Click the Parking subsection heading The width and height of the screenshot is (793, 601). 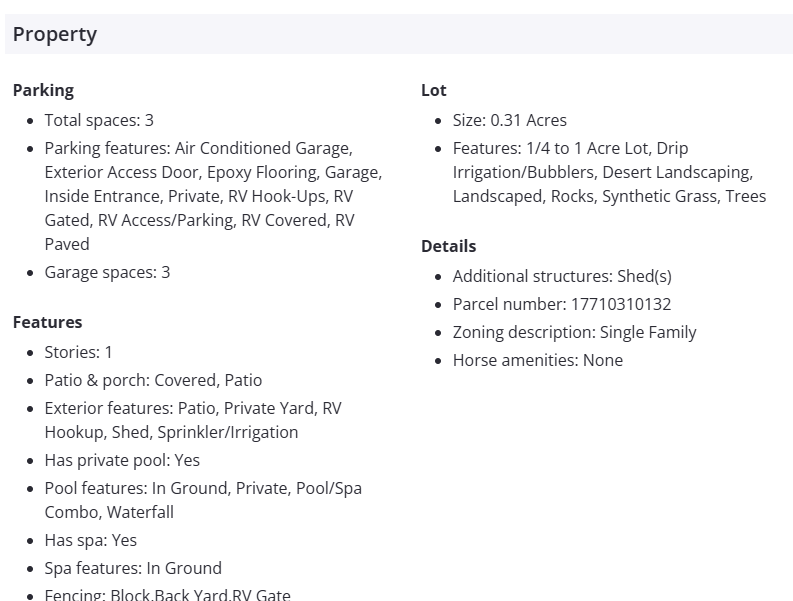coord(43,90)
